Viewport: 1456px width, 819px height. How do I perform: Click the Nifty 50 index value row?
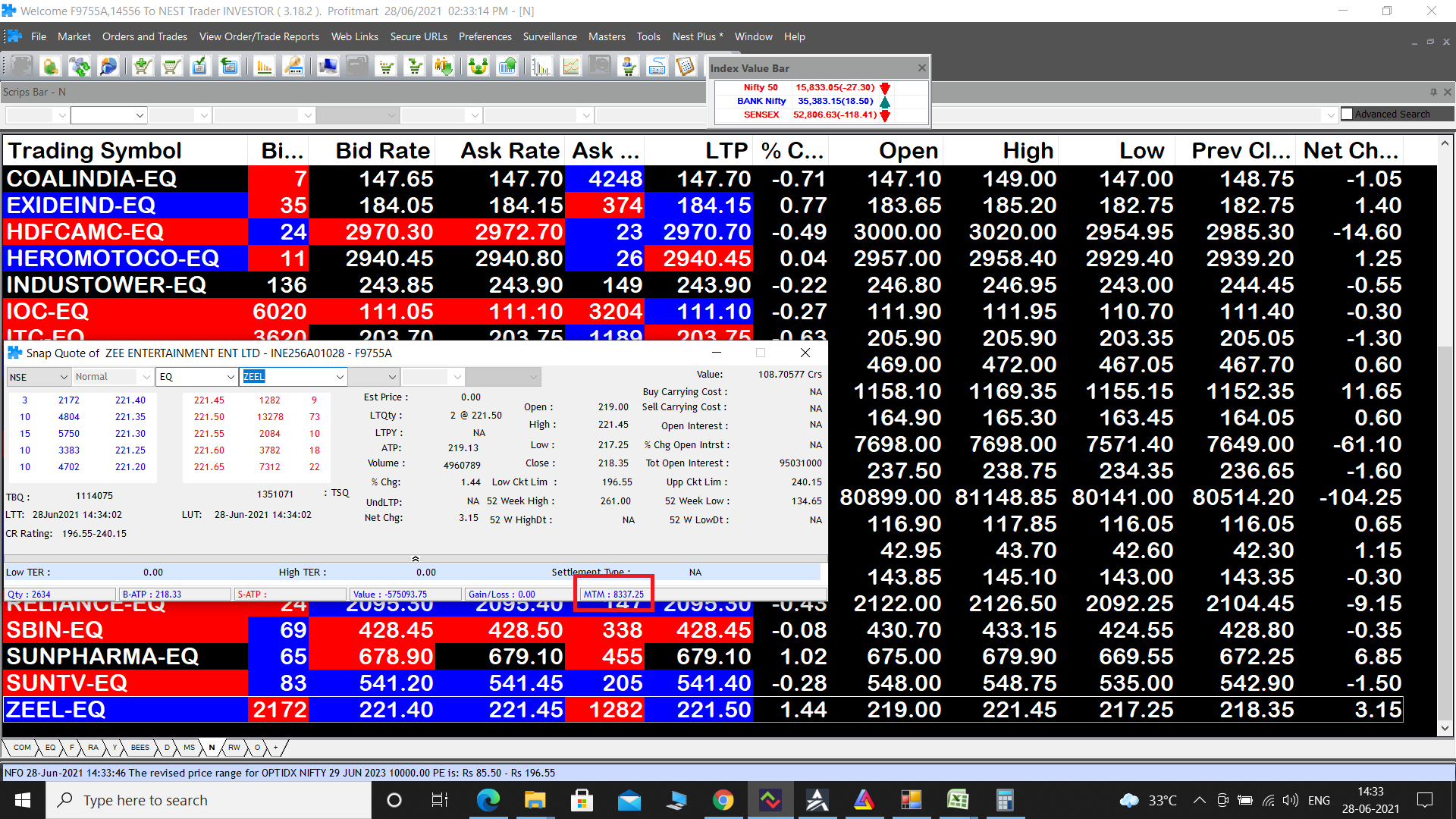821,87
